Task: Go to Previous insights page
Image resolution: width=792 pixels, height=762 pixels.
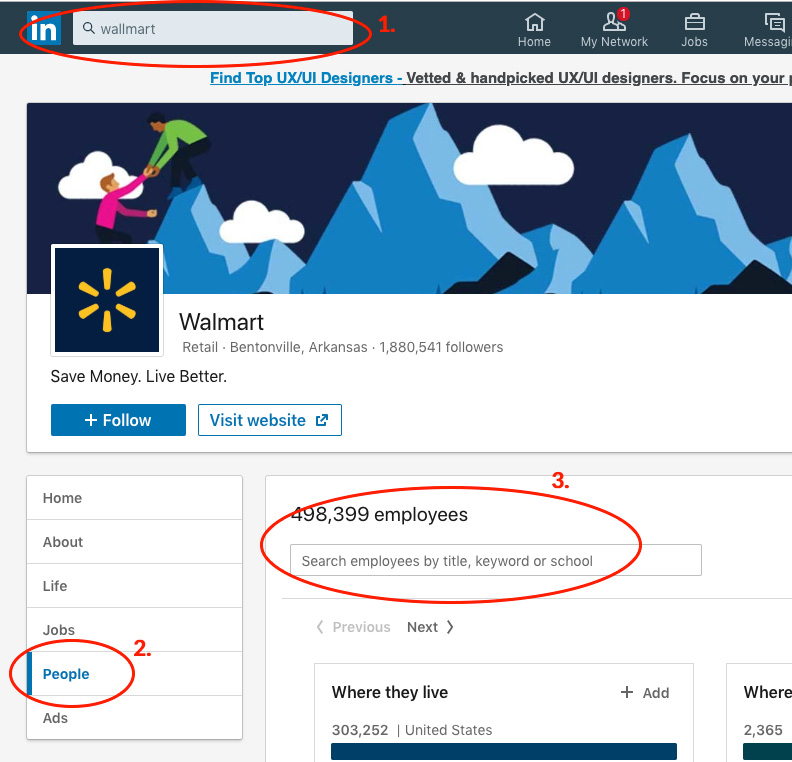Action: click(353, 627)
